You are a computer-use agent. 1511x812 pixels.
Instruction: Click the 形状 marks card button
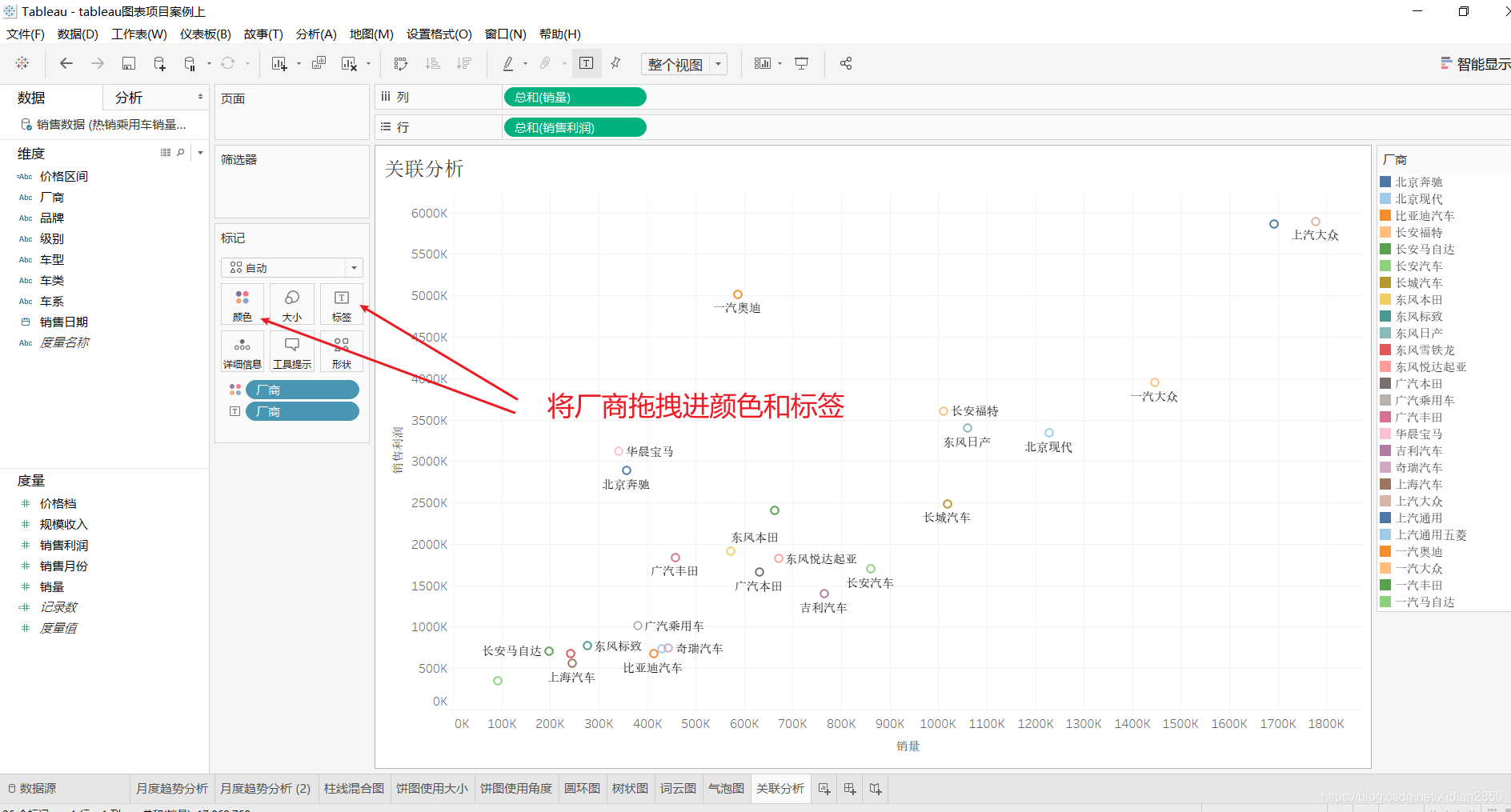(342, 352)
